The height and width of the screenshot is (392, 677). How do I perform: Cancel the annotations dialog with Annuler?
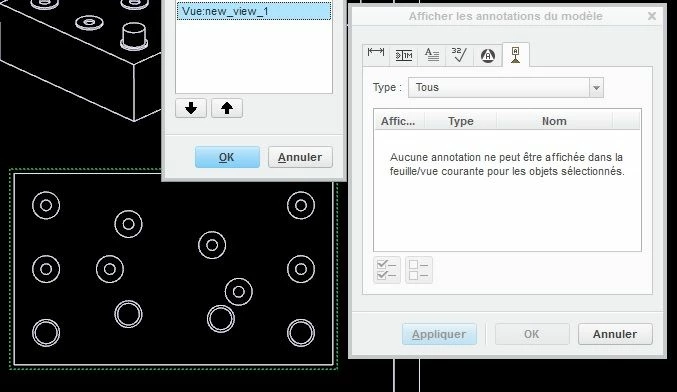[x=615, y=334]
